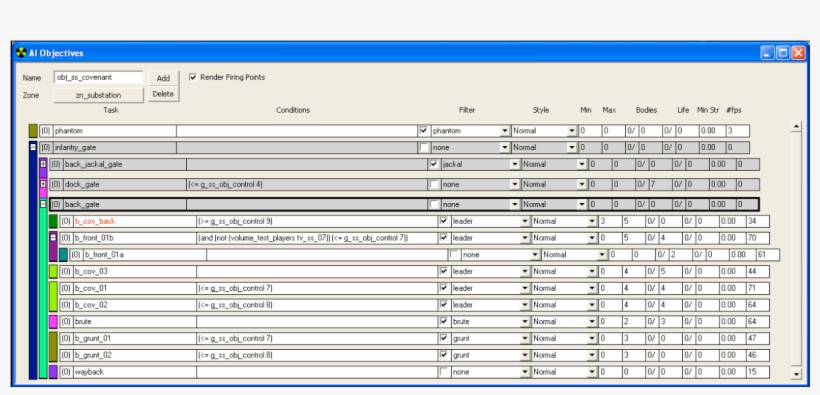Toggle filter checkbox in brute row

click(x=443, y=321)
